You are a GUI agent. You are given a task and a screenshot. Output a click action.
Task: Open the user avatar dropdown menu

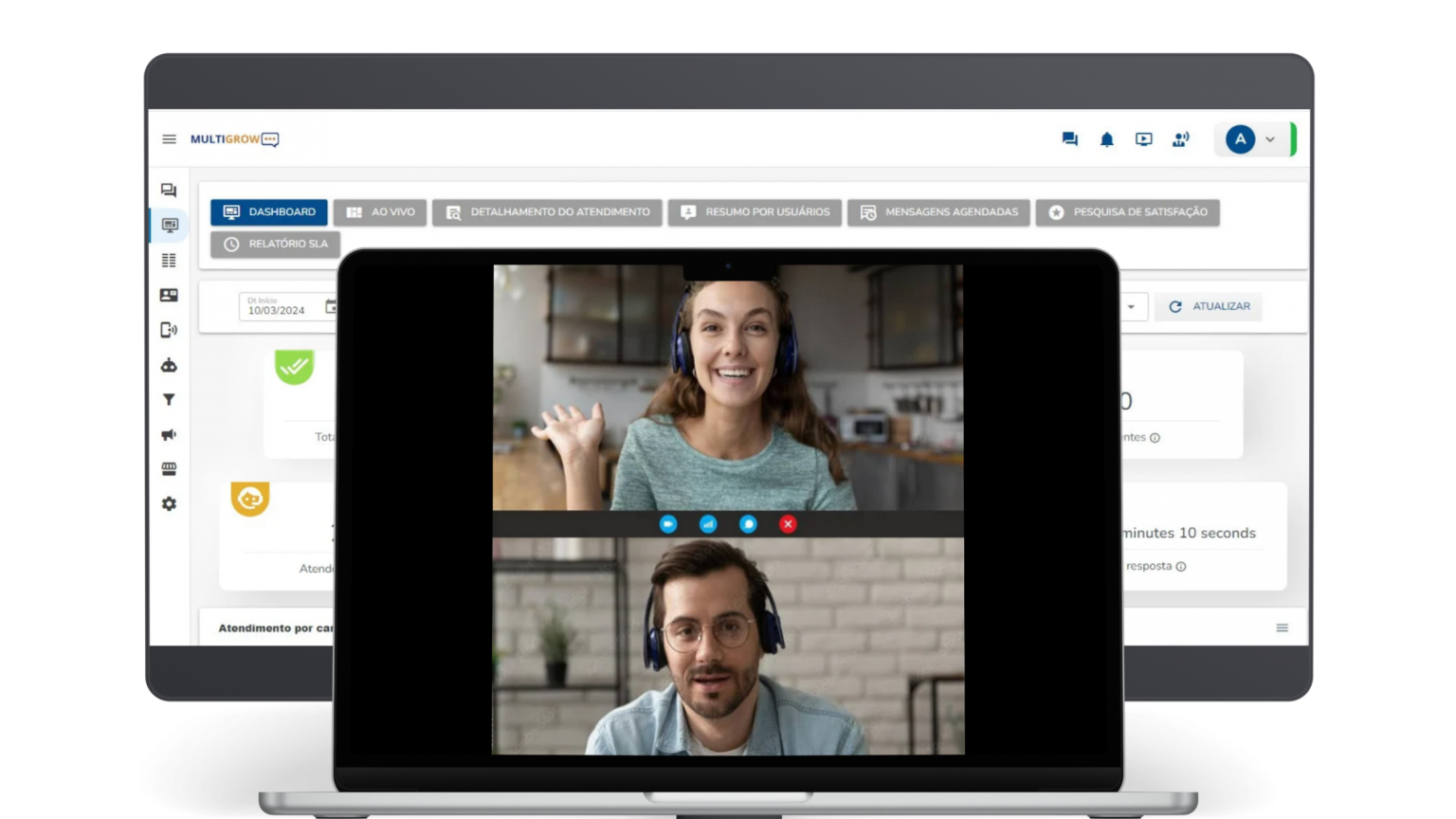tap(1251, 138)
